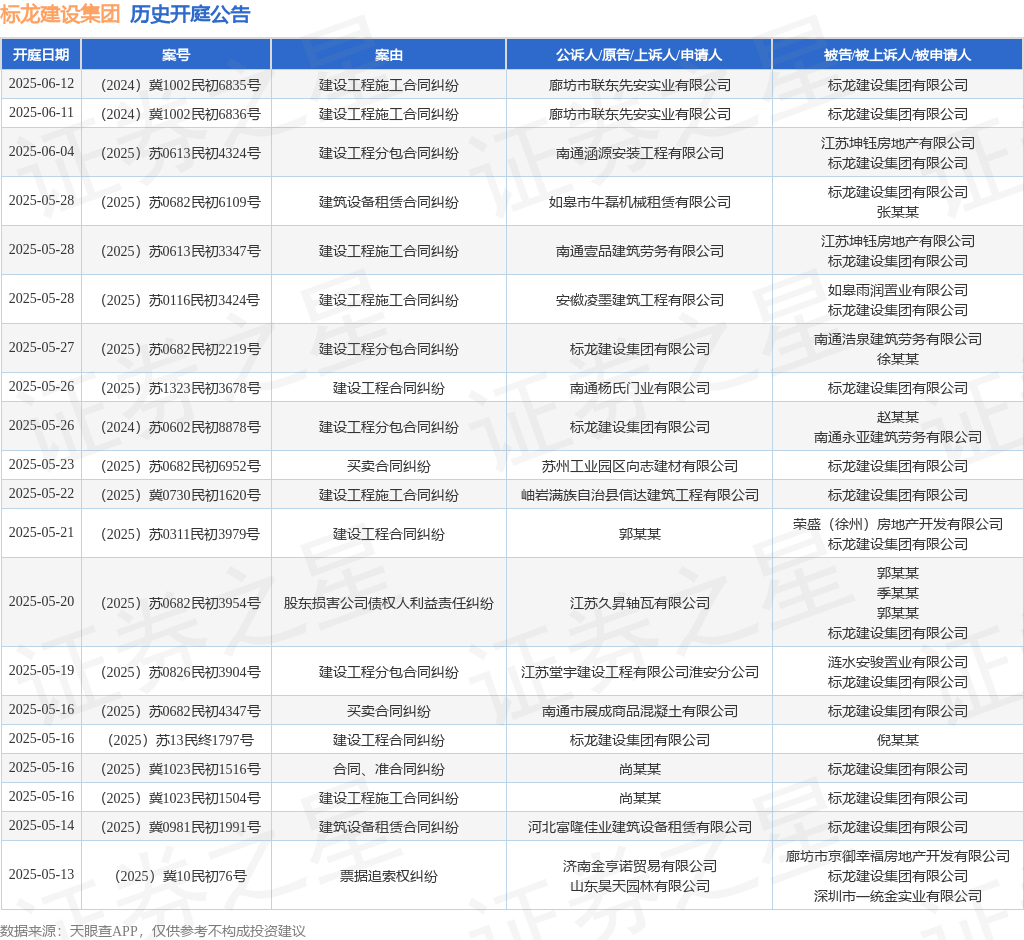The image size is (1024, 940).
Task: Click the 历史开庭公告 heading
Action: 190,14
